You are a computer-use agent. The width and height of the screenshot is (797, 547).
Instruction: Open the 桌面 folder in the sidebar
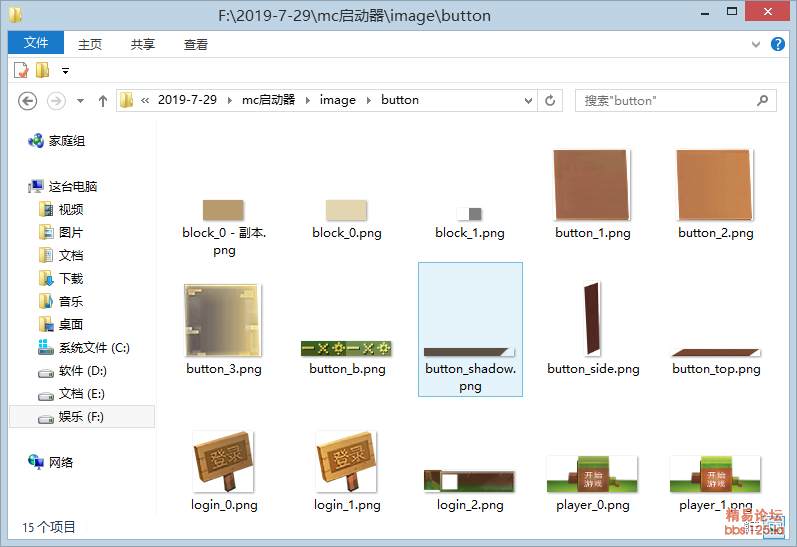click(61, 324)
